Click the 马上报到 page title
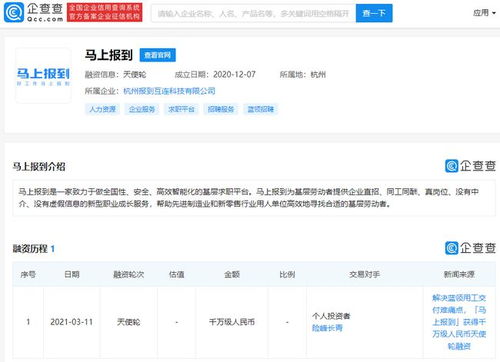Viewport: 500px width, 362px height. (x=109, y=55)
